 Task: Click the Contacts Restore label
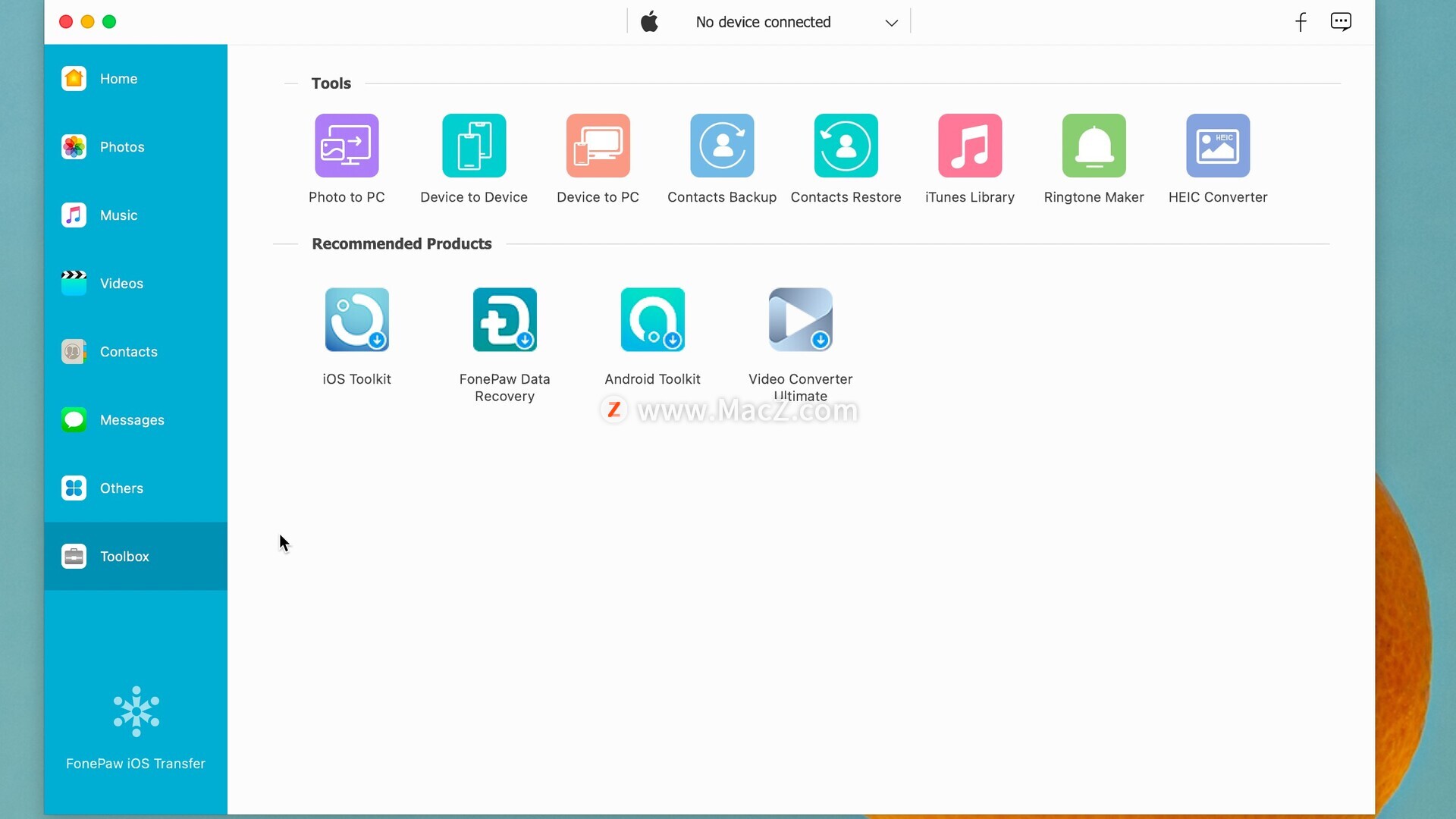coord(846,197)
